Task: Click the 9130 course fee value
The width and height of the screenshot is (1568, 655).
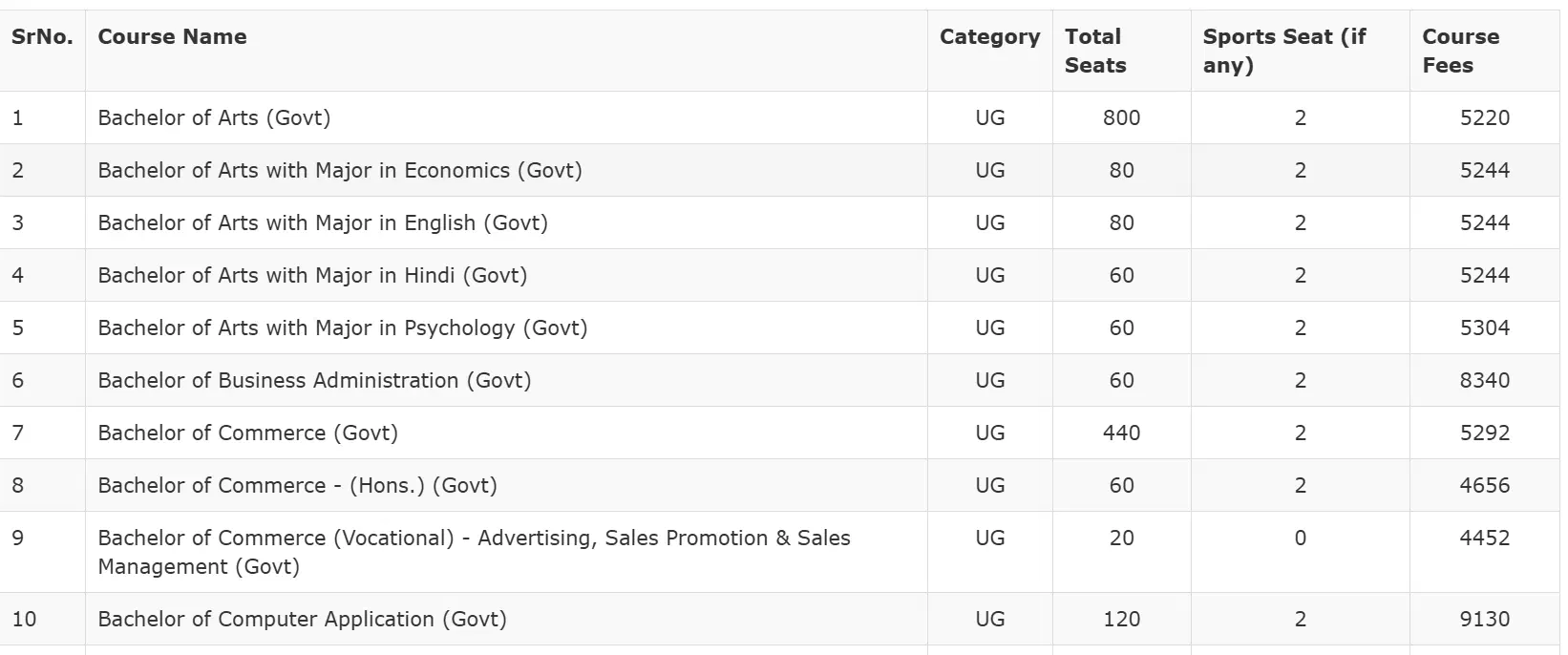Action: tap(1484, 620)
